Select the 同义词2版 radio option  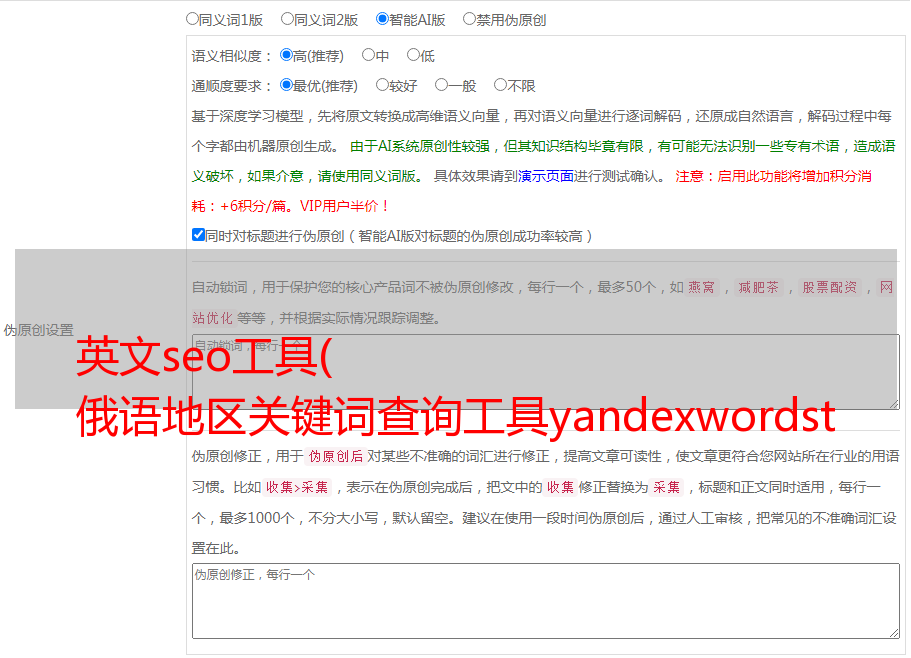click(x=287, y=19)
